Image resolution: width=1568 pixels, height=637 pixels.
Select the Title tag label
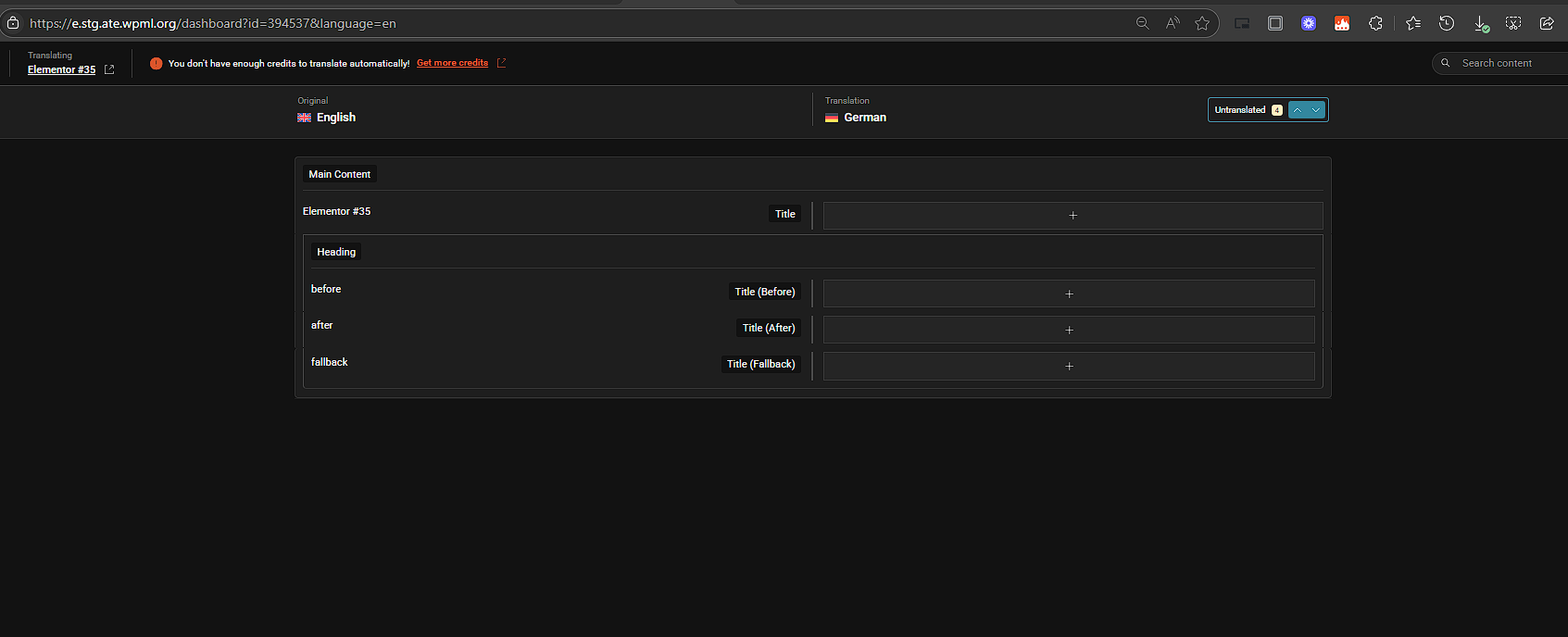tap(785, 214)
